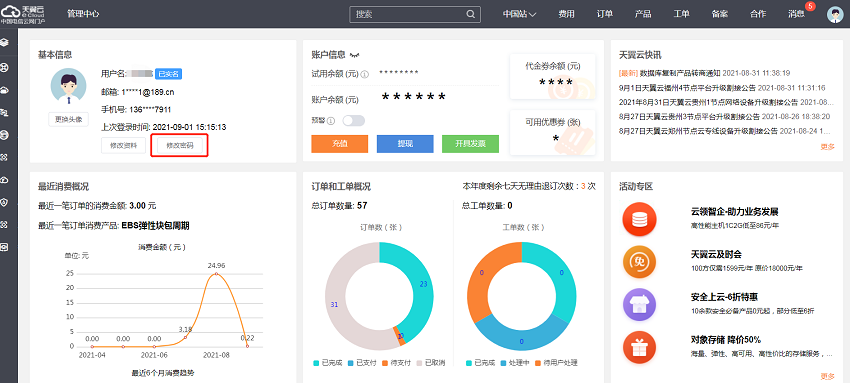The width and height of the screenshot is (850, 383).
Task: Click the gift icon for 对象存储
Action: coord(640,347)
